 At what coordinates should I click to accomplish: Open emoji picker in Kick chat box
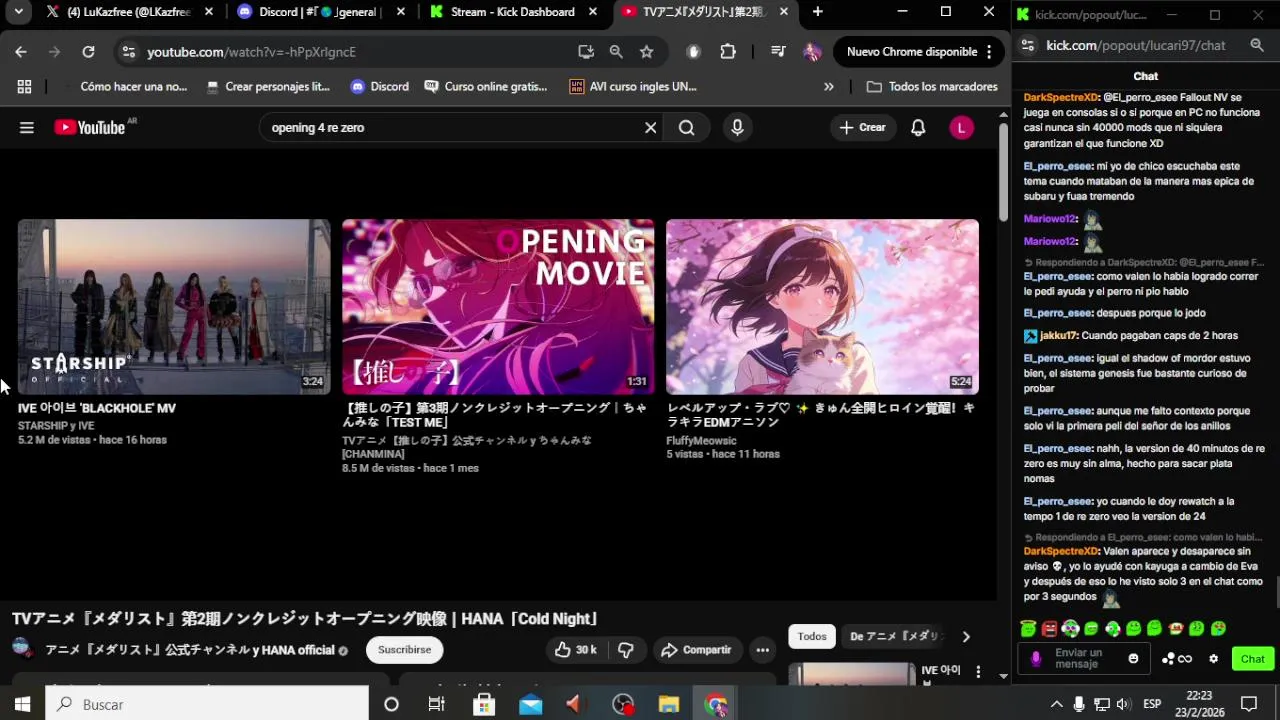click(x=1133, y=658)
